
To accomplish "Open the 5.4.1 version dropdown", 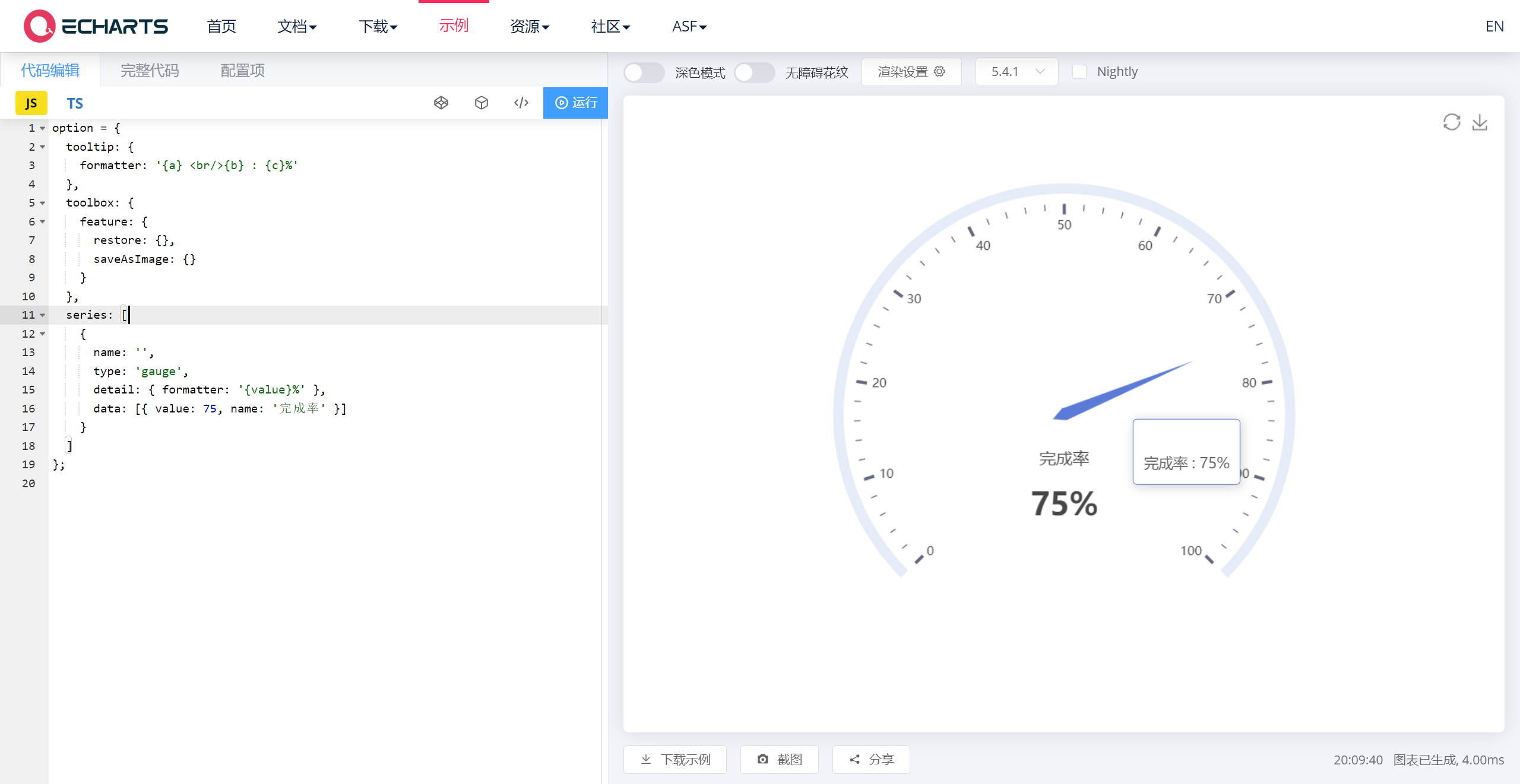I will 1016,71.
